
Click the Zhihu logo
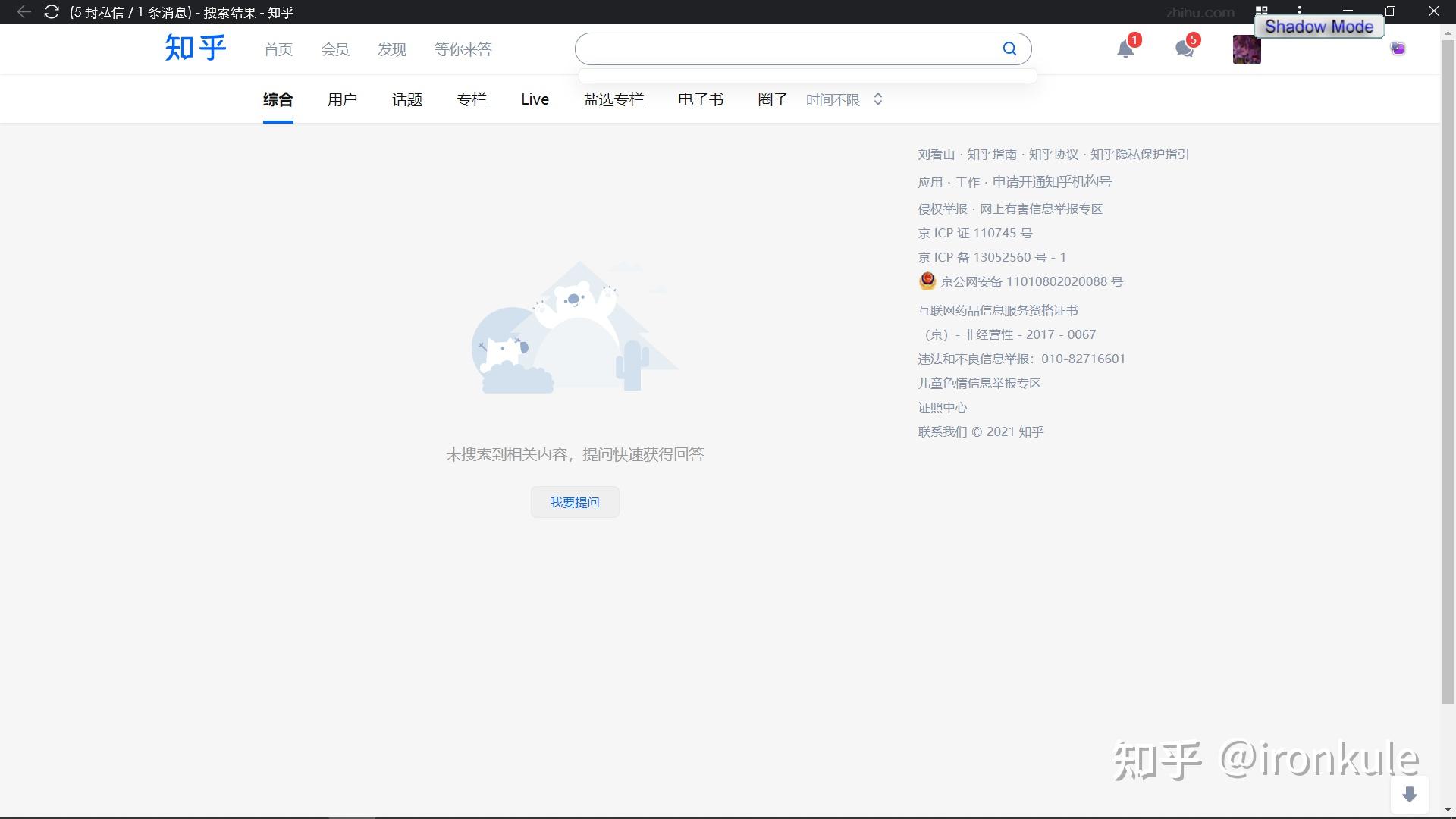tap(196, 49)
